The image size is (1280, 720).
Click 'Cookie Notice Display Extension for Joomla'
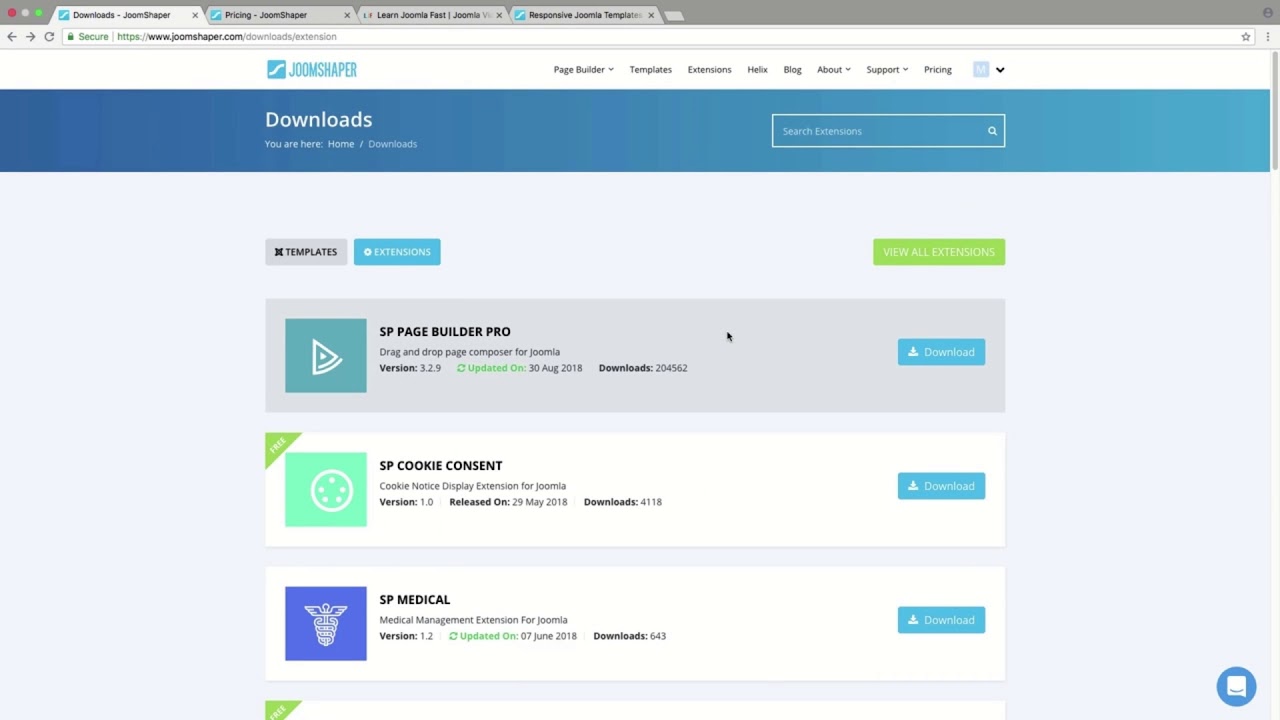click(473, 486)
